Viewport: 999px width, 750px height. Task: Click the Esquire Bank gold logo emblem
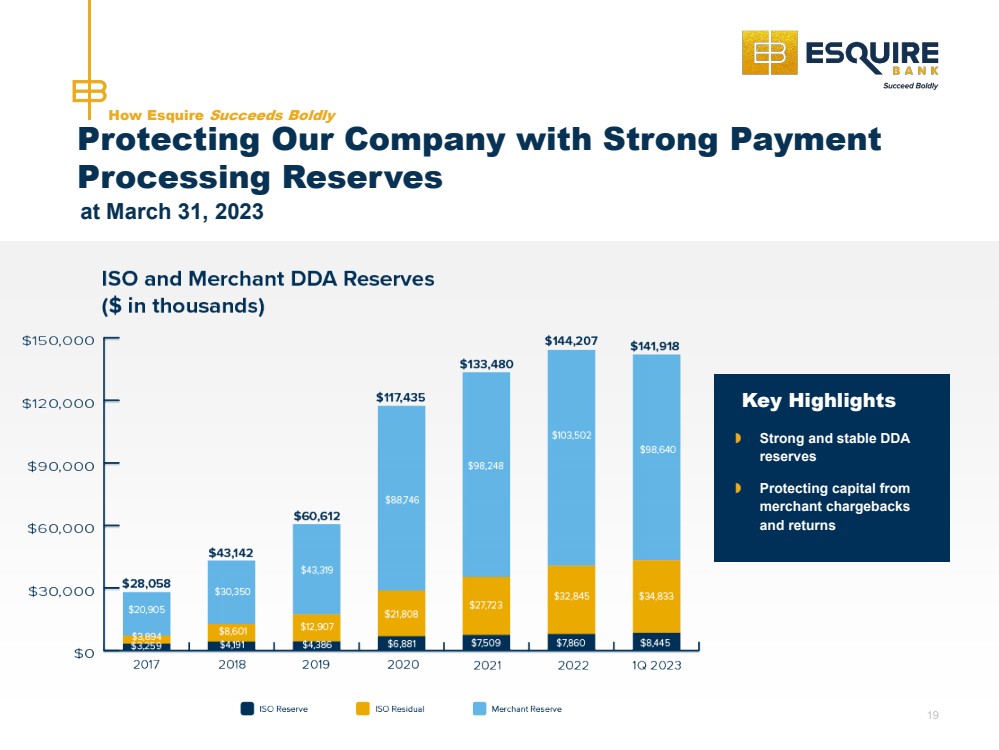[770, 52]
